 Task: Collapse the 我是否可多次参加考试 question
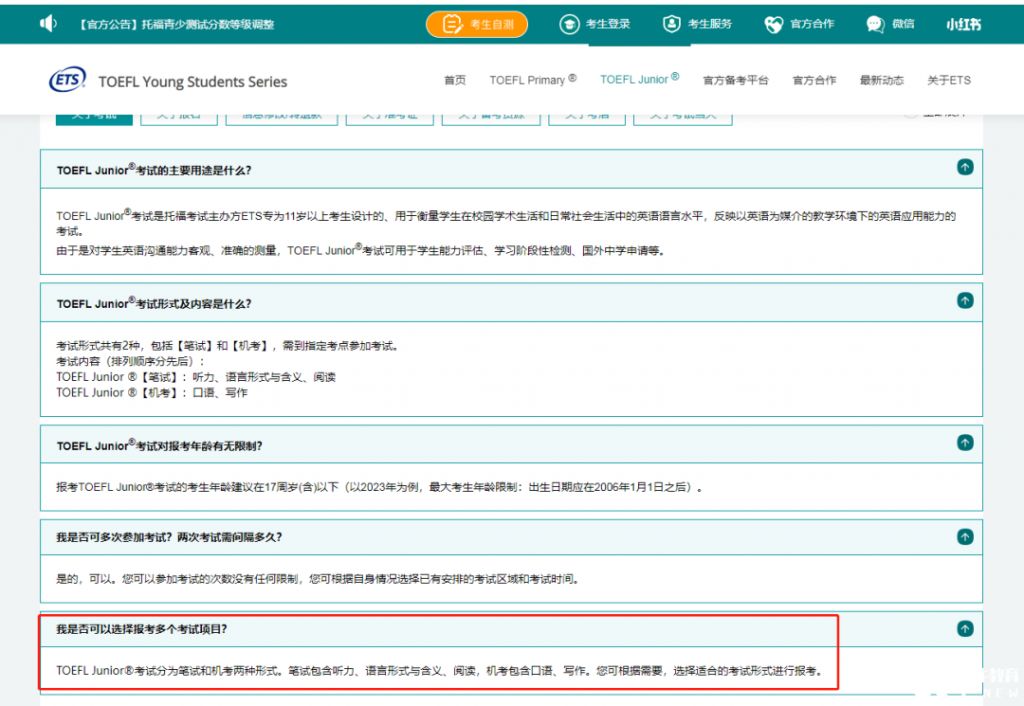(x=965, y=537)
